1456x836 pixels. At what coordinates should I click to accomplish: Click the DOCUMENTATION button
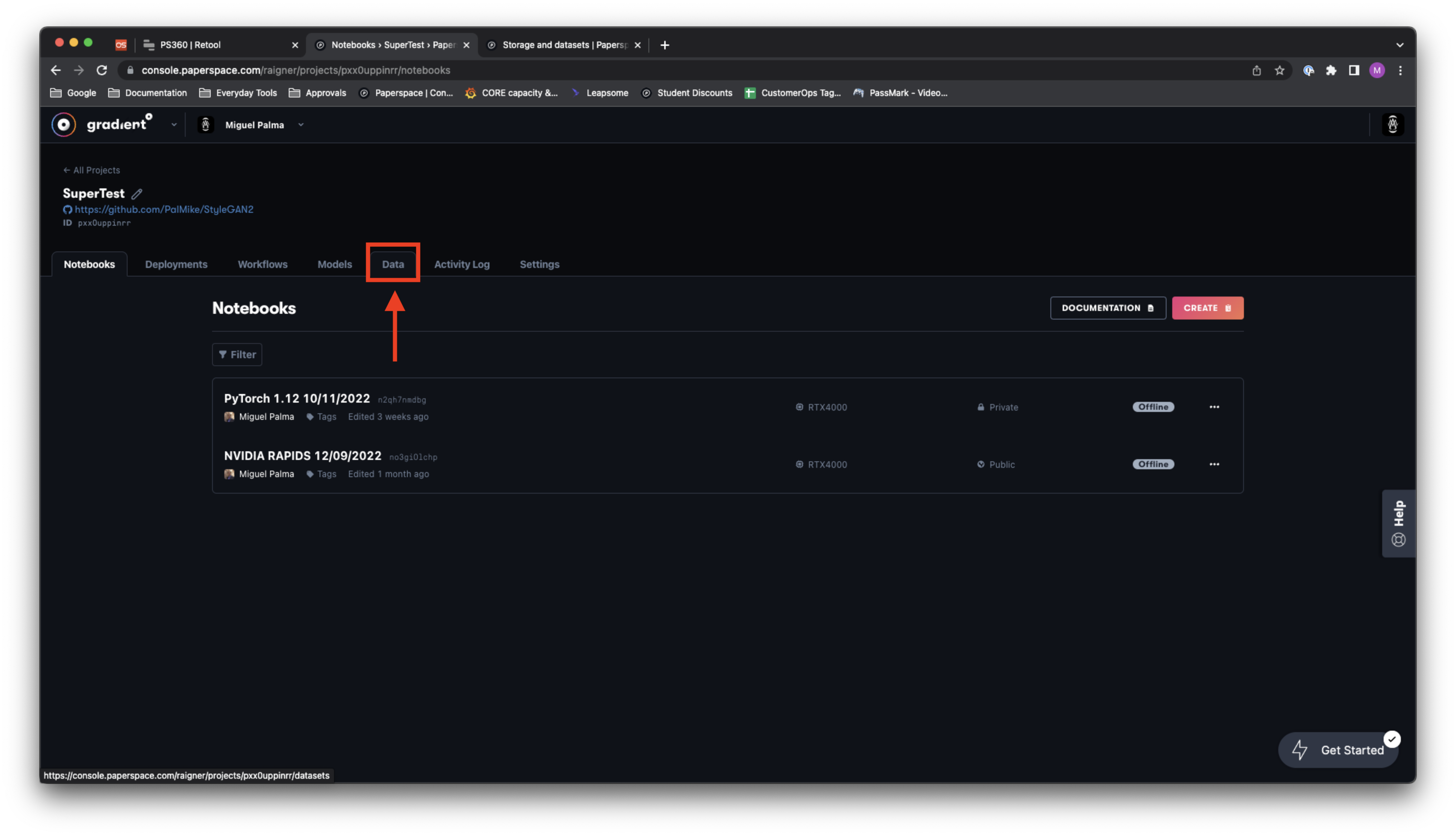click(x=1107, y=308)
